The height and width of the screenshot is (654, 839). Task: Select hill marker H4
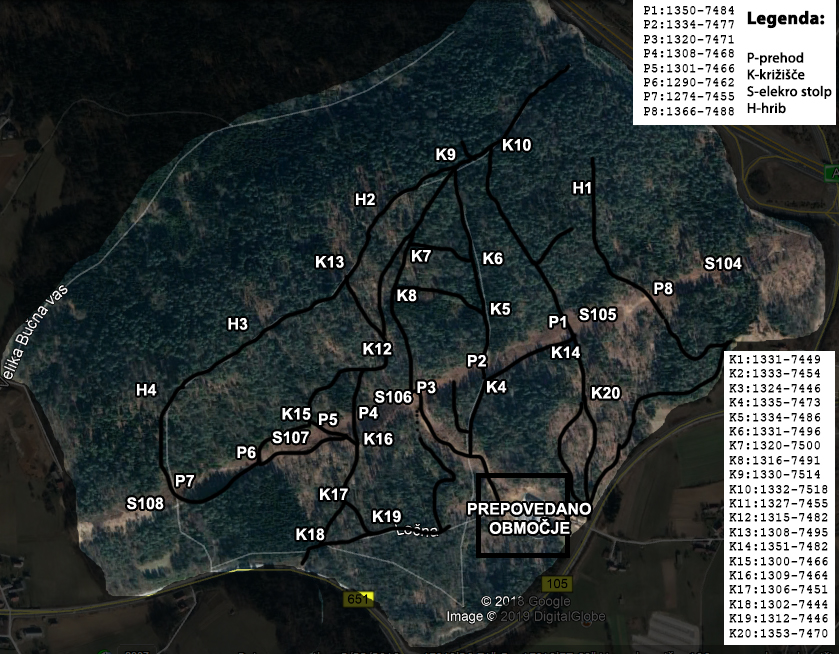point(147,390)
